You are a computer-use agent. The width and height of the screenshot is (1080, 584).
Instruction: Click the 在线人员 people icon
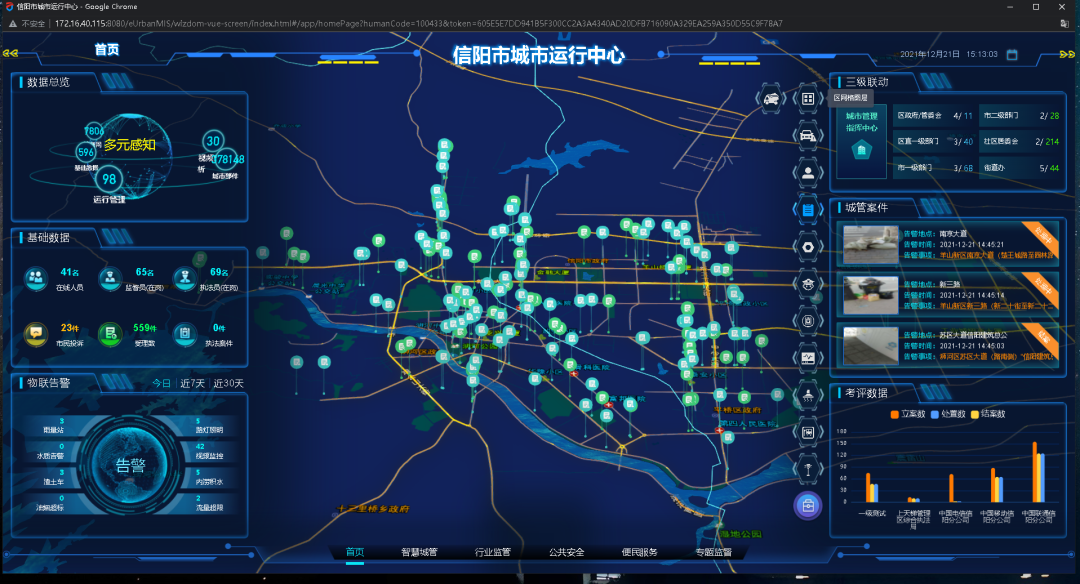click(36, 278)
